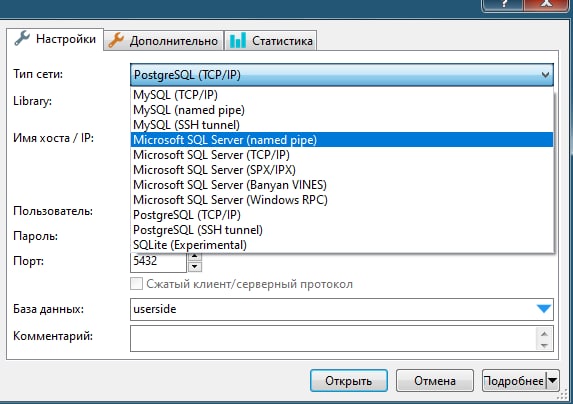
Task: Click the Порт label
Action: pyautogui.click(x=29, y=262)
